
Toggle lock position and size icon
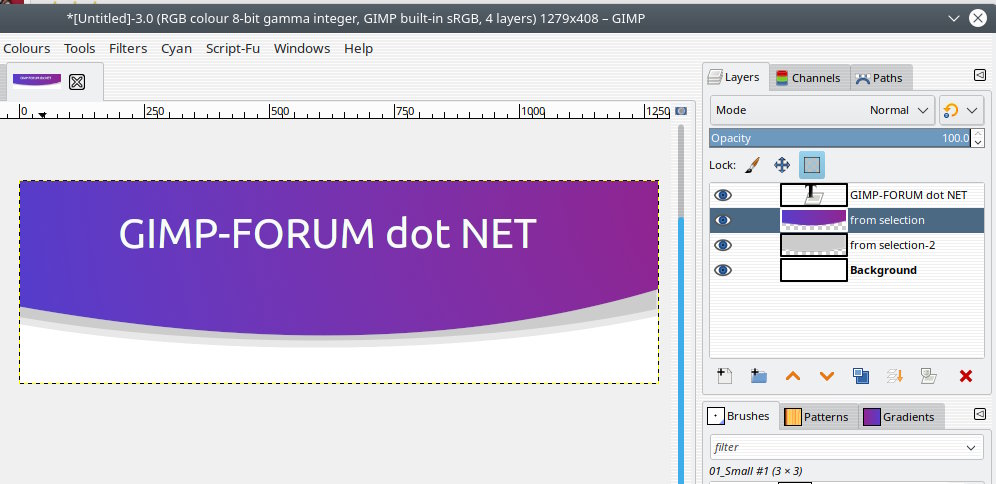click(x=782, y=165)
